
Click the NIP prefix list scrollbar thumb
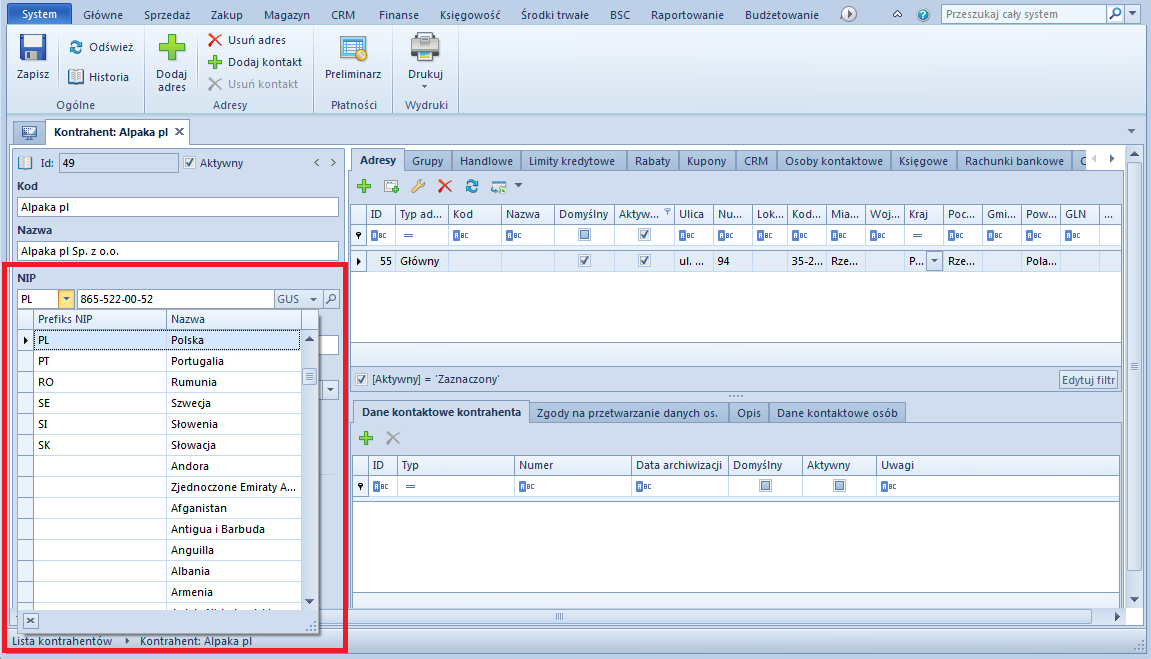[x=309, y=376]
